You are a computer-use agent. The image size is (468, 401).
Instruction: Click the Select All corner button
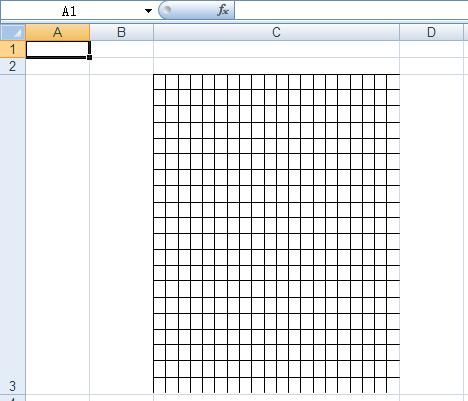tap(13, 32)
